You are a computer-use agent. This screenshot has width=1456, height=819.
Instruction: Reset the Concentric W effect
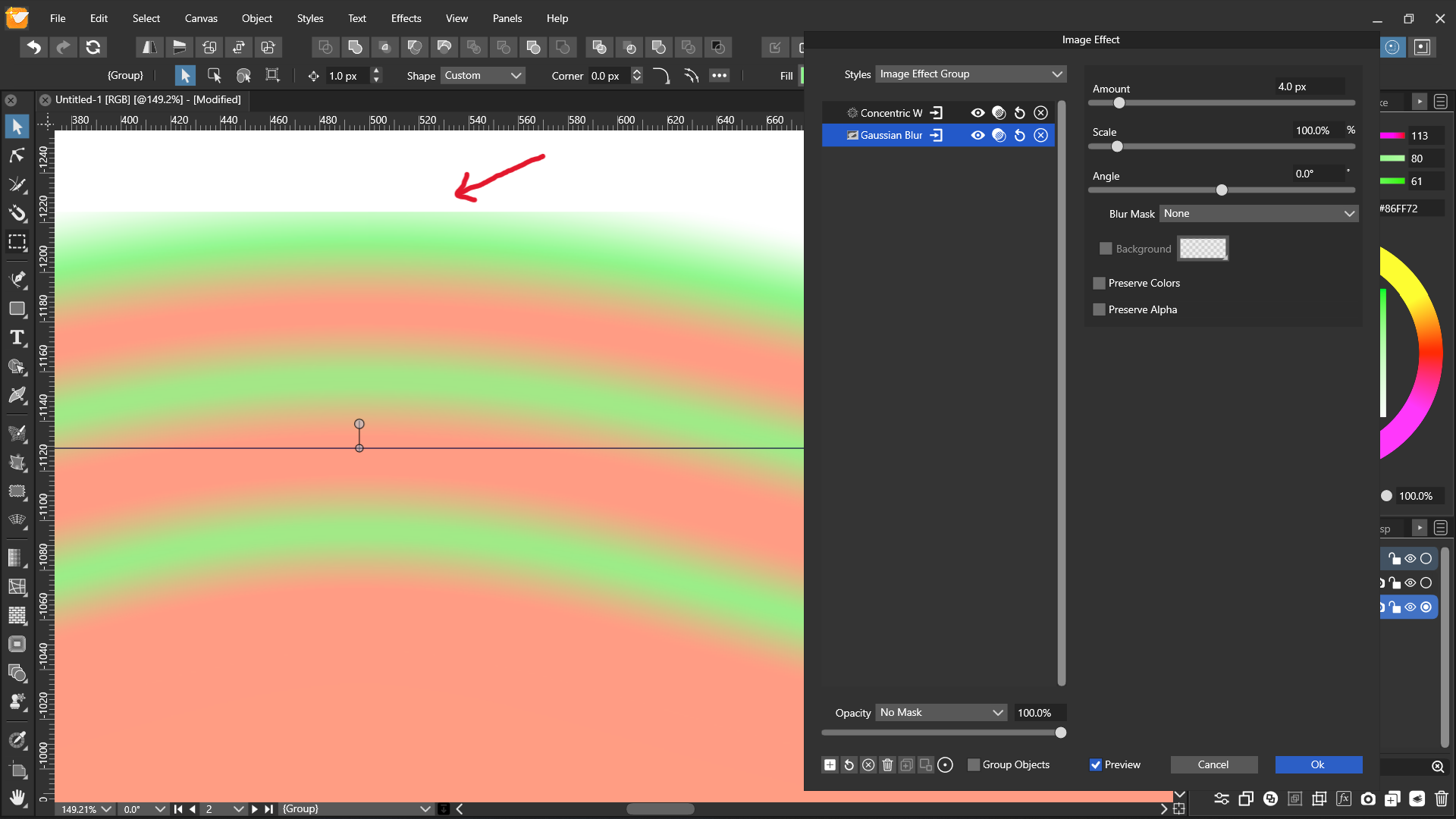click(1020, 113)
